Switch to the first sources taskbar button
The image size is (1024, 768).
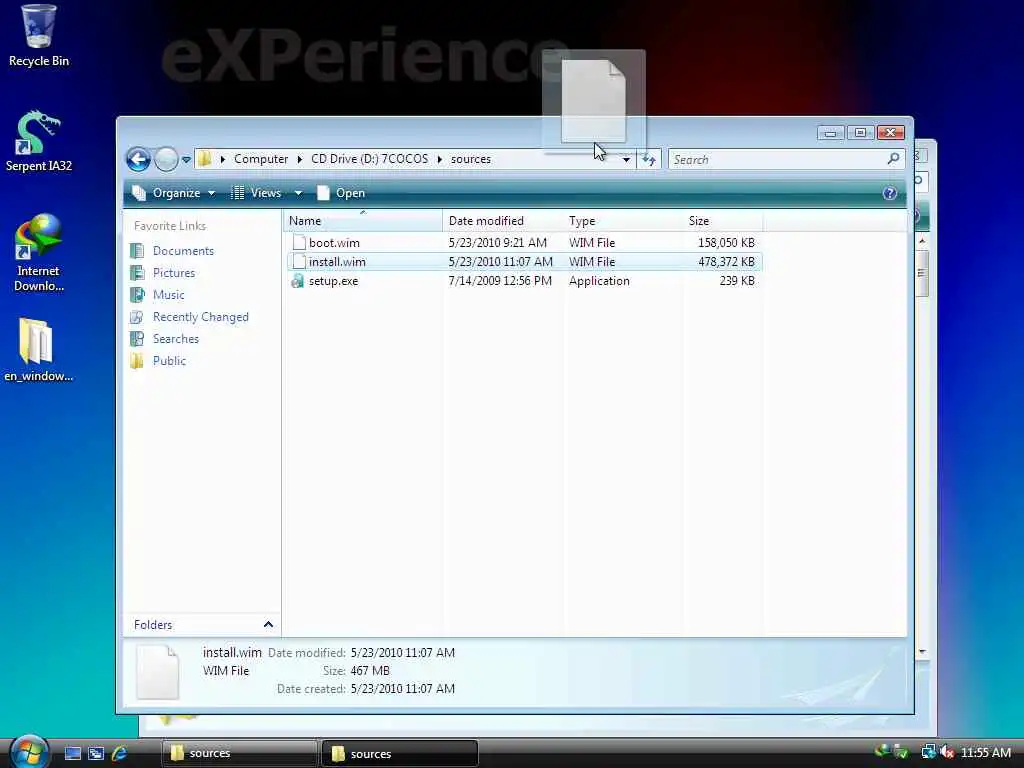(239, 754)
